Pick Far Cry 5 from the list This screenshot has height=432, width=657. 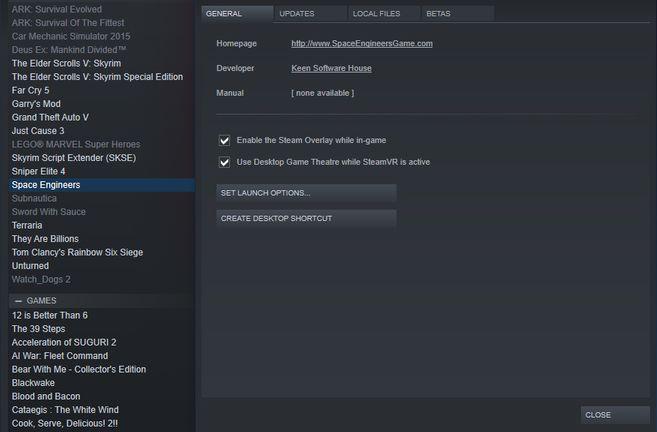[x=32, y=90]
